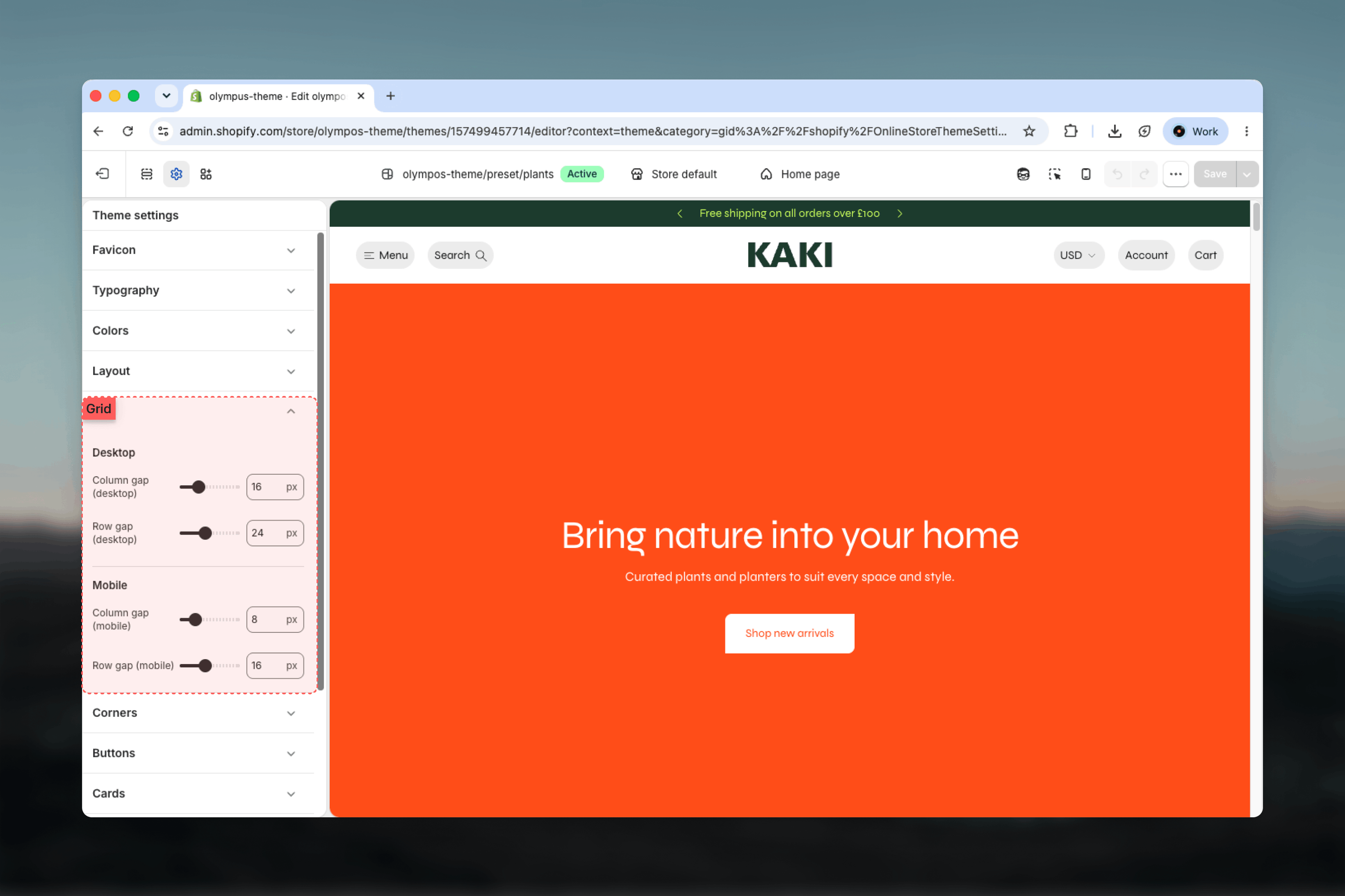
Task: Open the Chrome three-dot menu
Action: point(1246,132)
